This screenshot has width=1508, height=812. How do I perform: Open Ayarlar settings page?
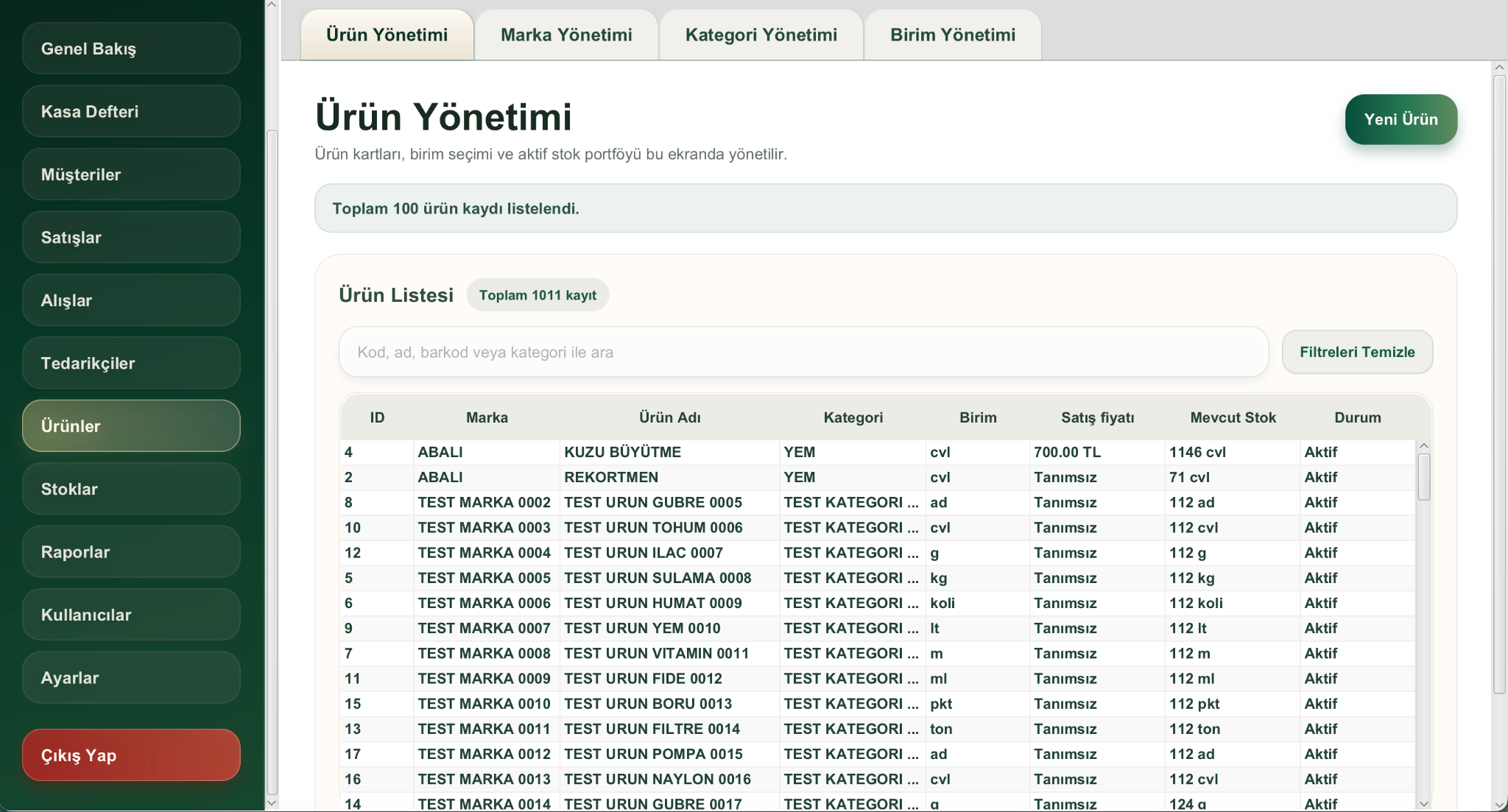click(x=131, y=677)
